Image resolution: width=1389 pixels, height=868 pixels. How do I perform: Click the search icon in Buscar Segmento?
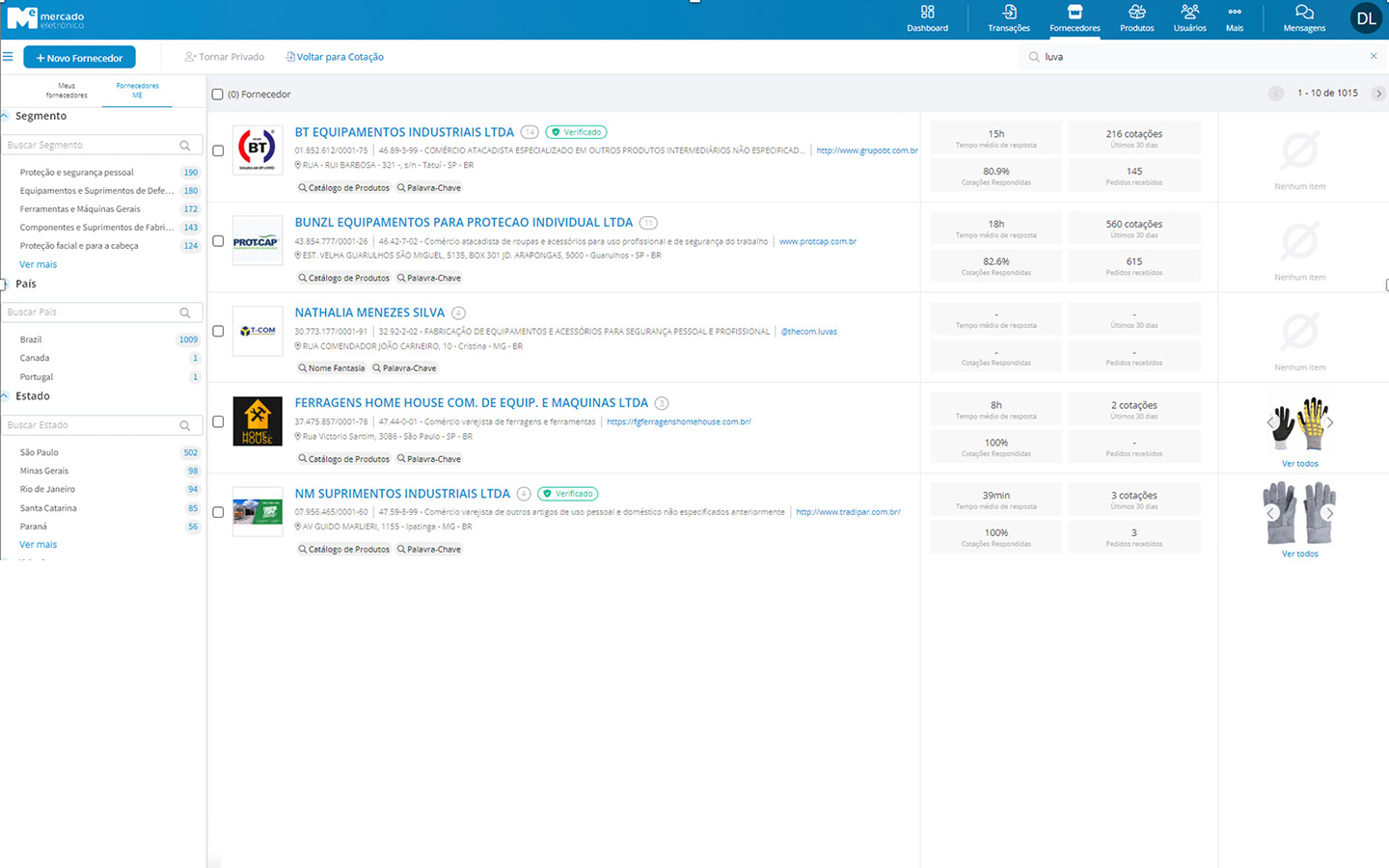click(185, 146)
